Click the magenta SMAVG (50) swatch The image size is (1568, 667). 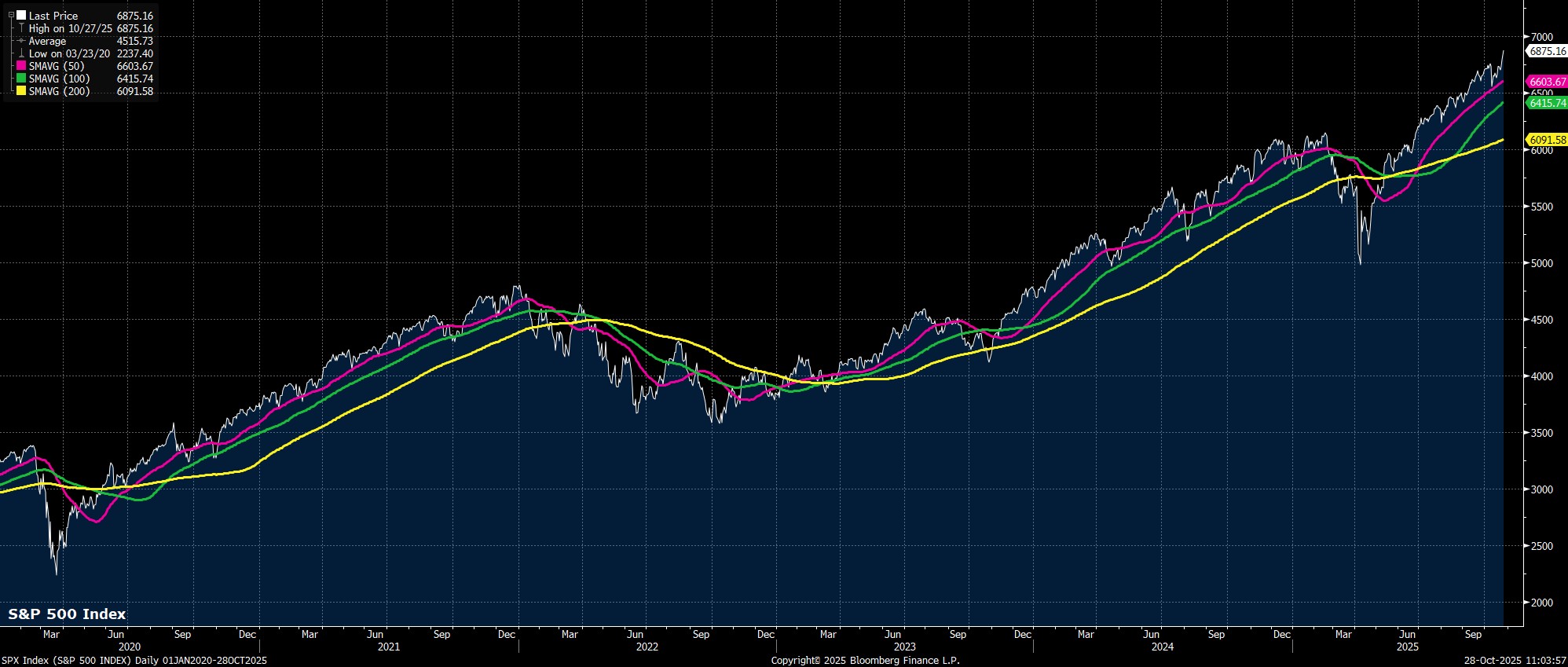(x=21, y=66)
